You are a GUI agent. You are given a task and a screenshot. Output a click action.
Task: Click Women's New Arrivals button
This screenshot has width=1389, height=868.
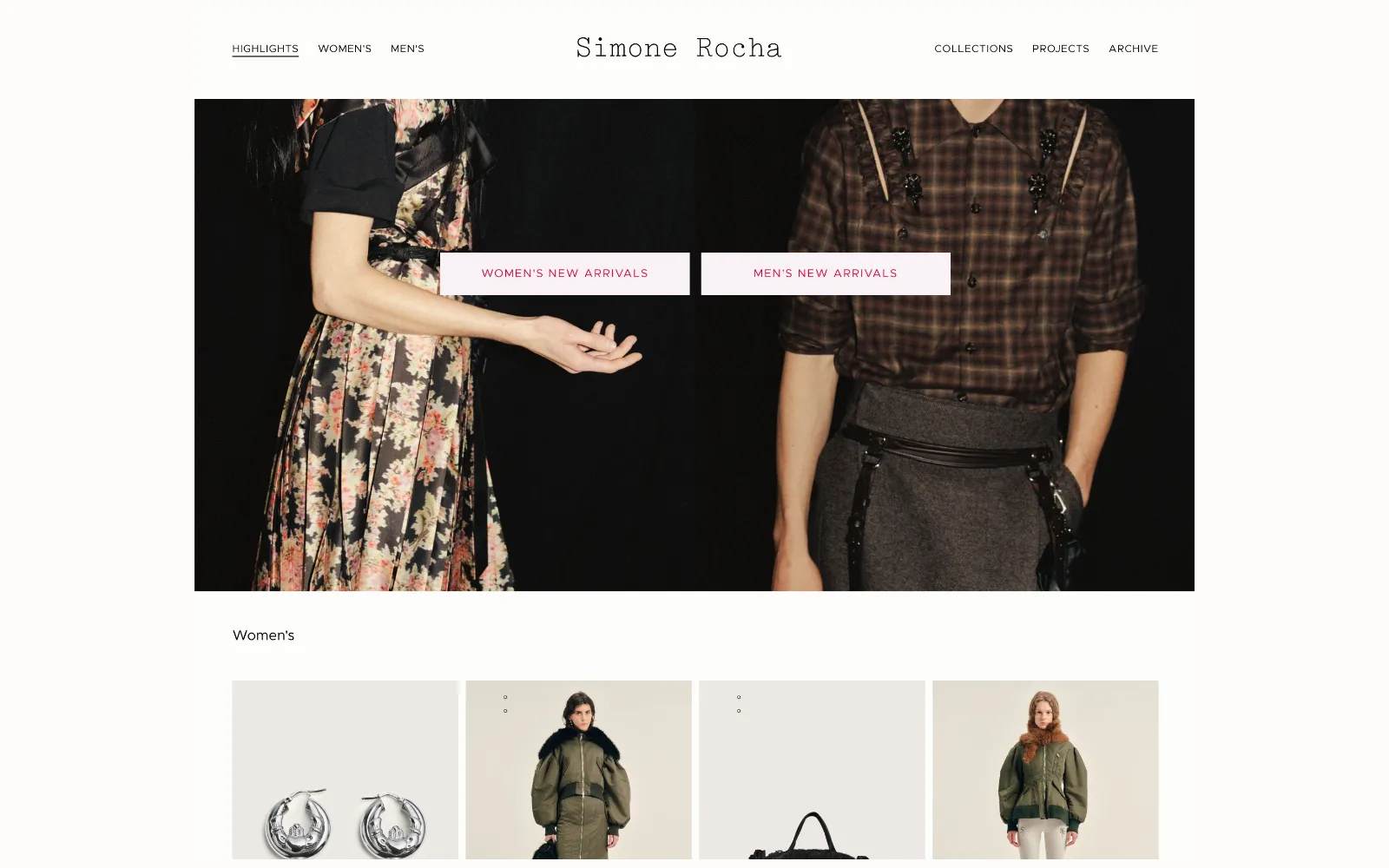pos(564,273)
